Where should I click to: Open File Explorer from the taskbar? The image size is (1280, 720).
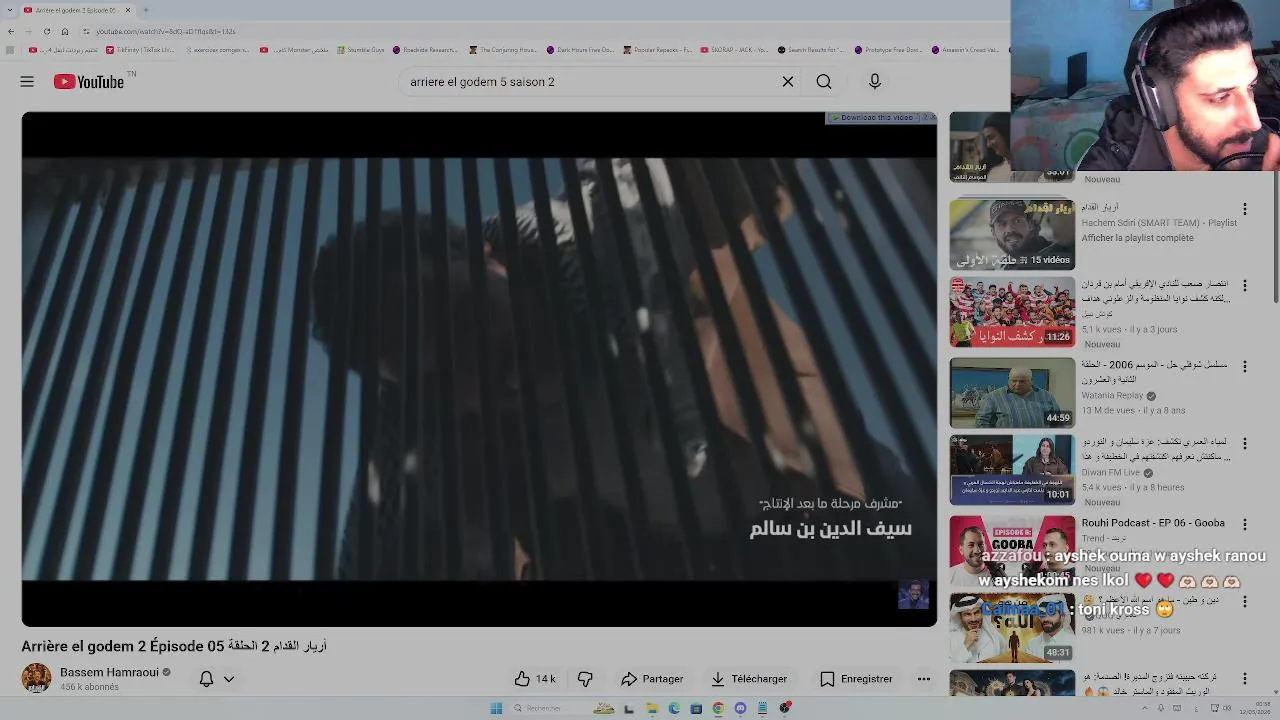click(652, 708)
